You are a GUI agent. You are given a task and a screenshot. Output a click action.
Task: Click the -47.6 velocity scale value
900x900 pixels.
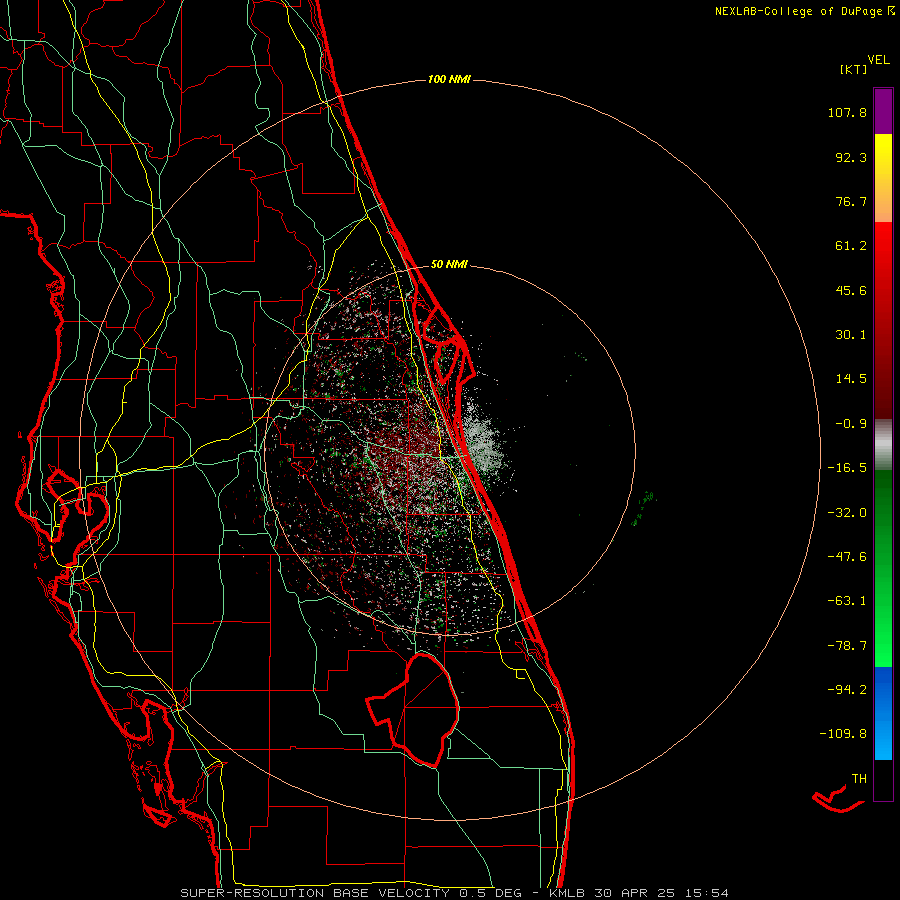tap(847, 557)
